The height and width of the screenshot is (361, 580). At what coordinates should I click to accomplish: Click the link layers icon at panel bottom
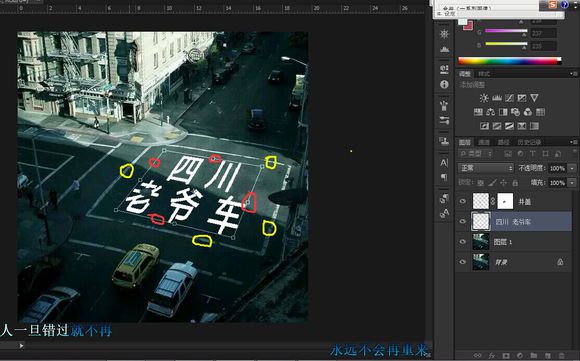pos(478,355)
